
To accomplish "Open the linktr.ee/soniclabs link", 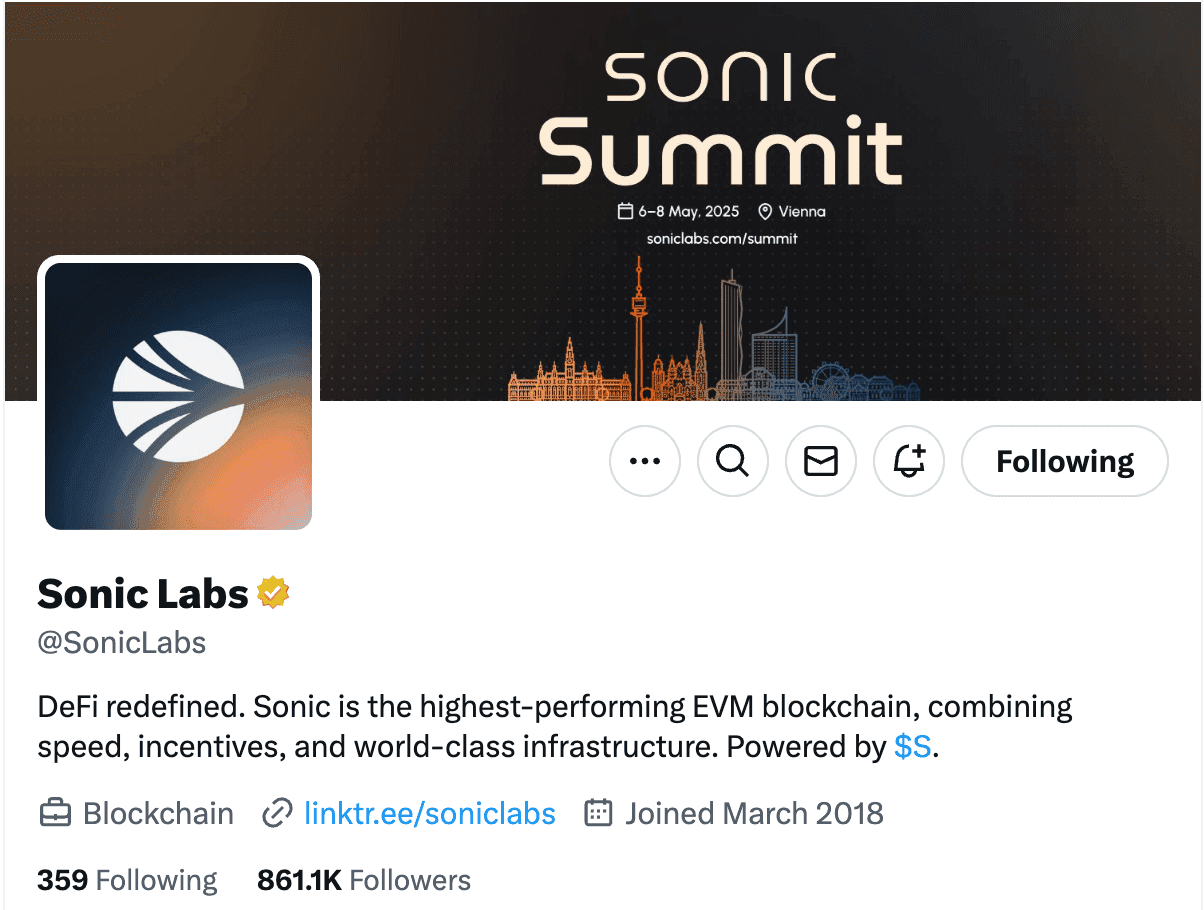I will pyautogui.click(x=429, y=813).
